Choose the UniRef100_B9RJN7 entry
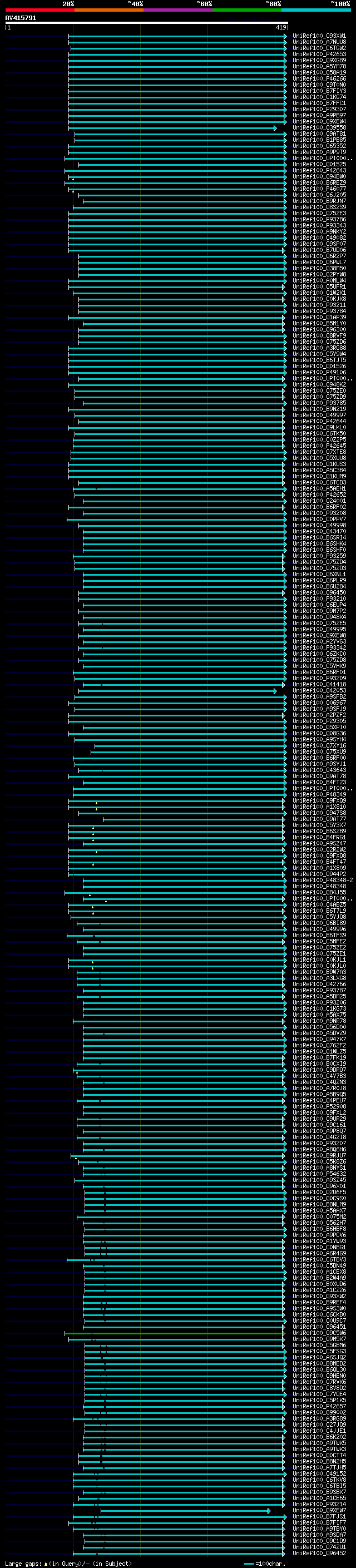Image resolution: width=356 pixels, height=1568 pixels. pyautogui.click(x=319, y=201)
